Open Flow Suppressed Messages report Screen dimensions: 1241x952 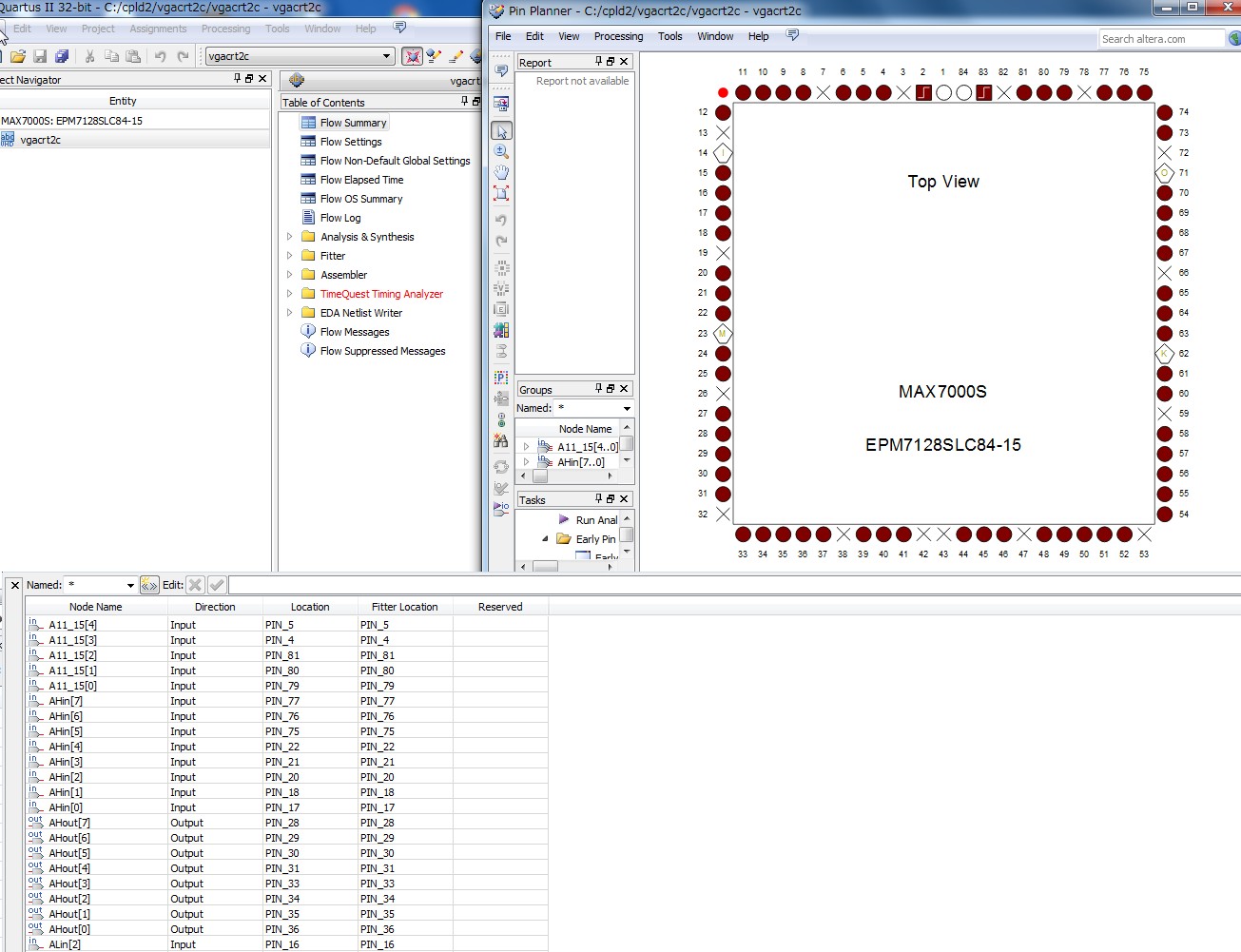(382, 351)
